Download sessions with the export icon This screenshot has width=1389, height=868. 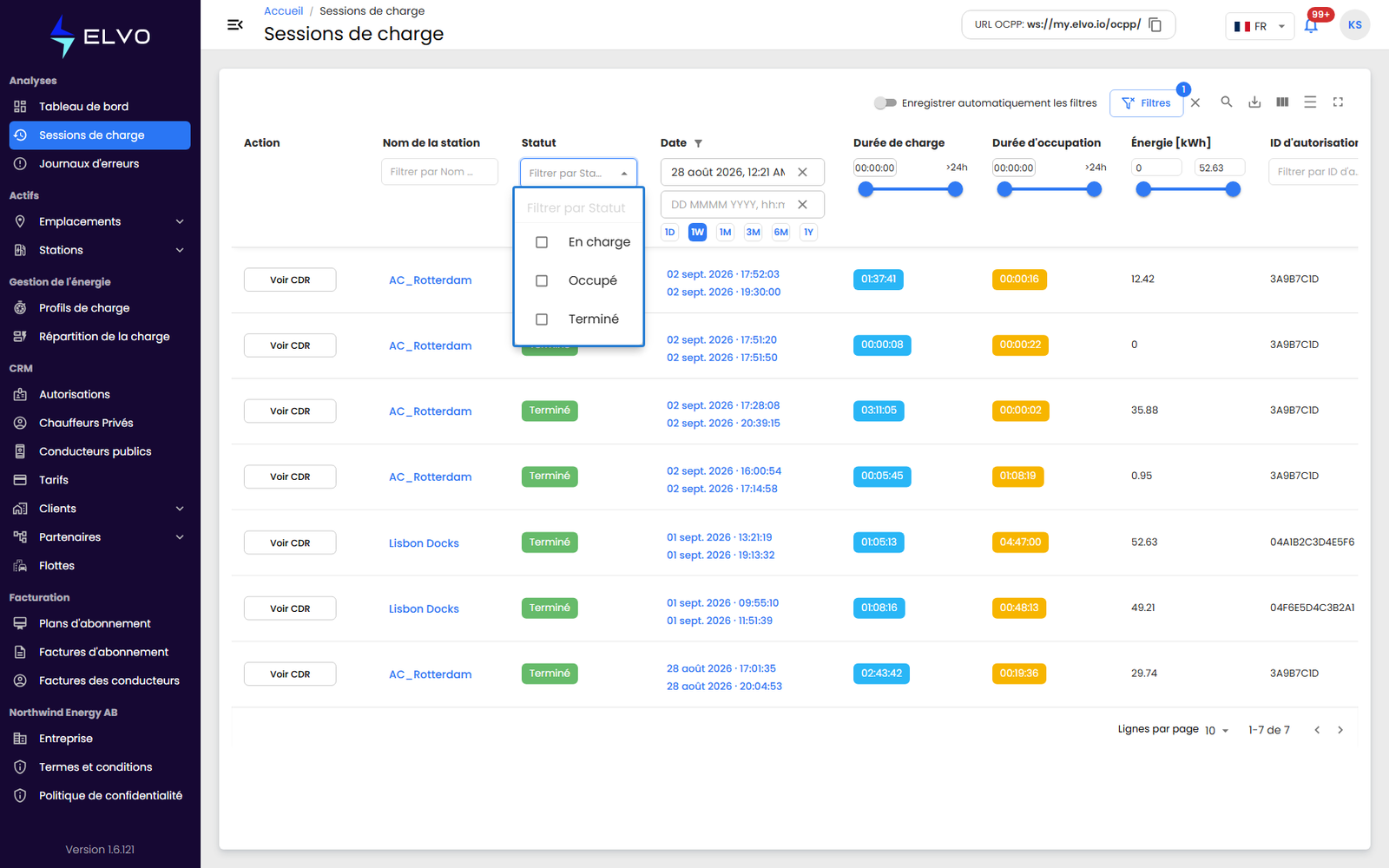pos(1254,102)
